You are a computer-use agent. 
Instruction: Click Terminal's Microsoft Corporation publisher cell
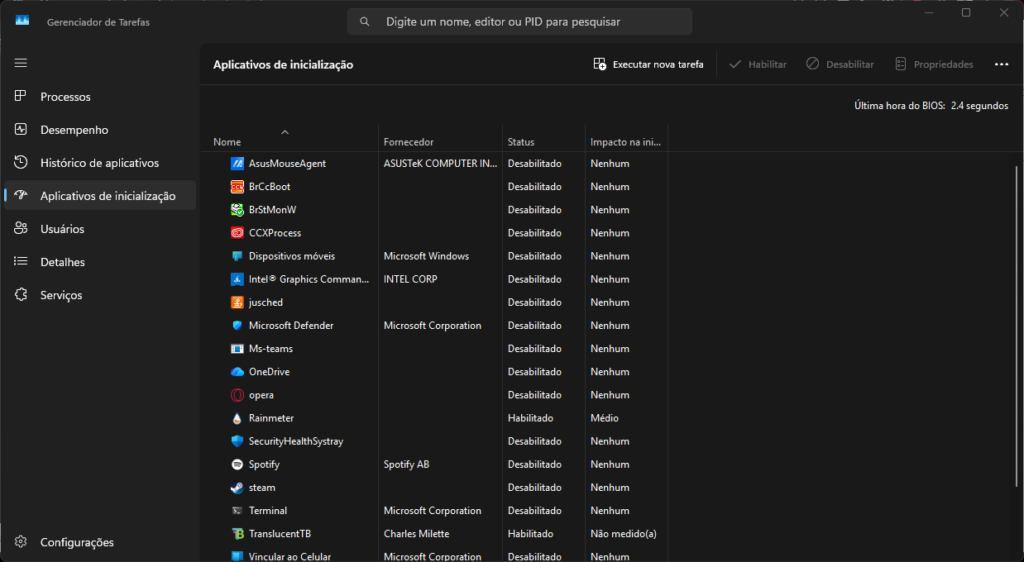pos(432,510)
